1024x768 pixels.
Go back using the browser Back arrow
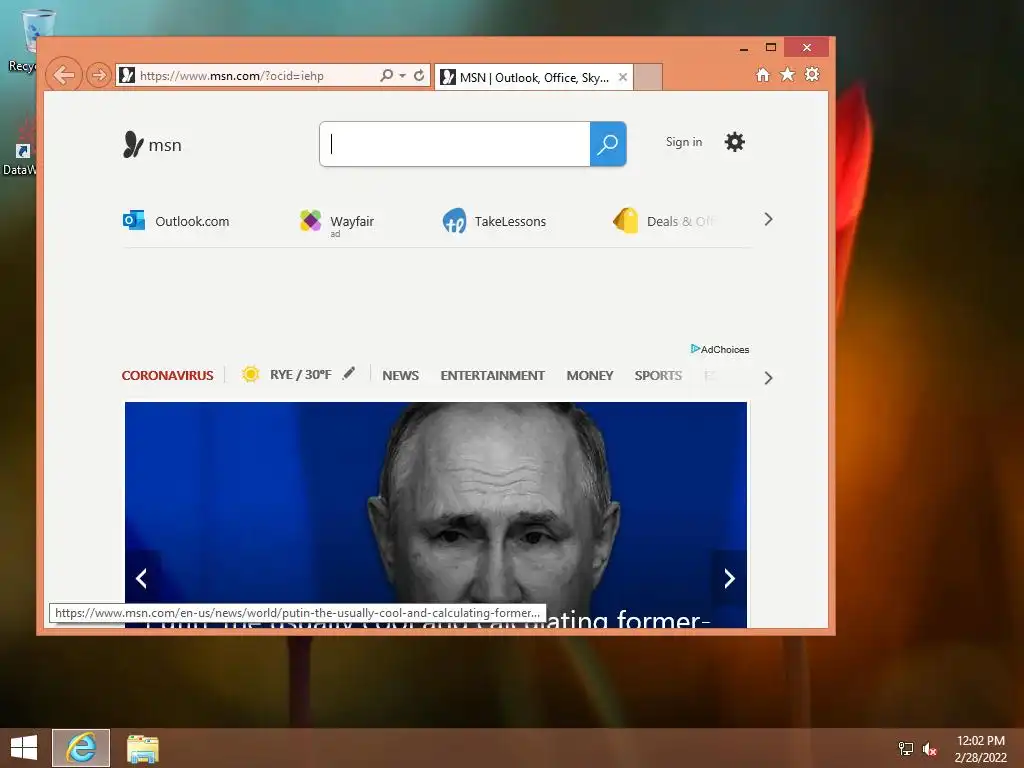tap(63, 75)
